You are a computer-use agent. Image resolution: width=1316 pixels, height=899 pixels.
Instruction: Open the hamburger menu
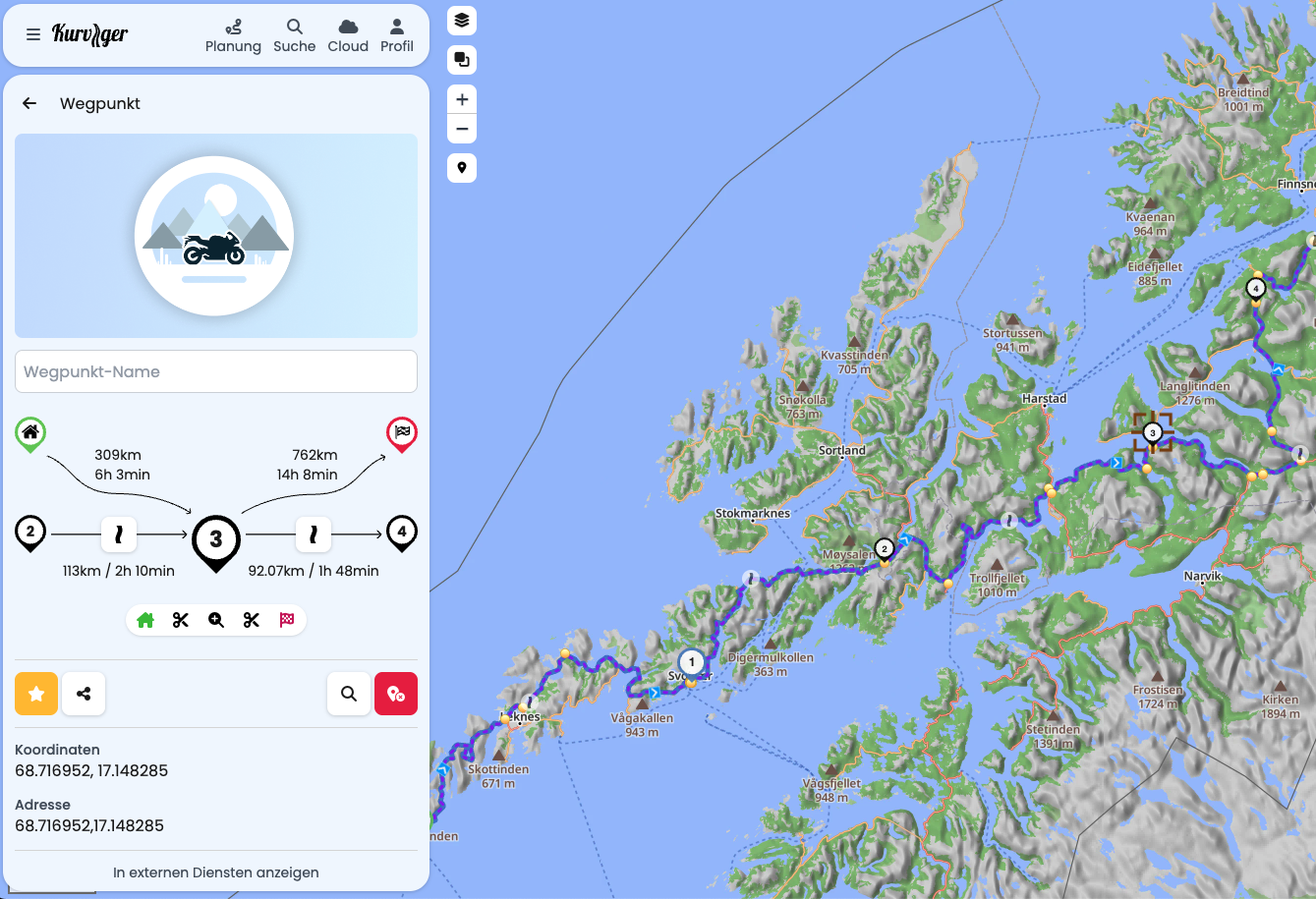click(x=33, y=35)
